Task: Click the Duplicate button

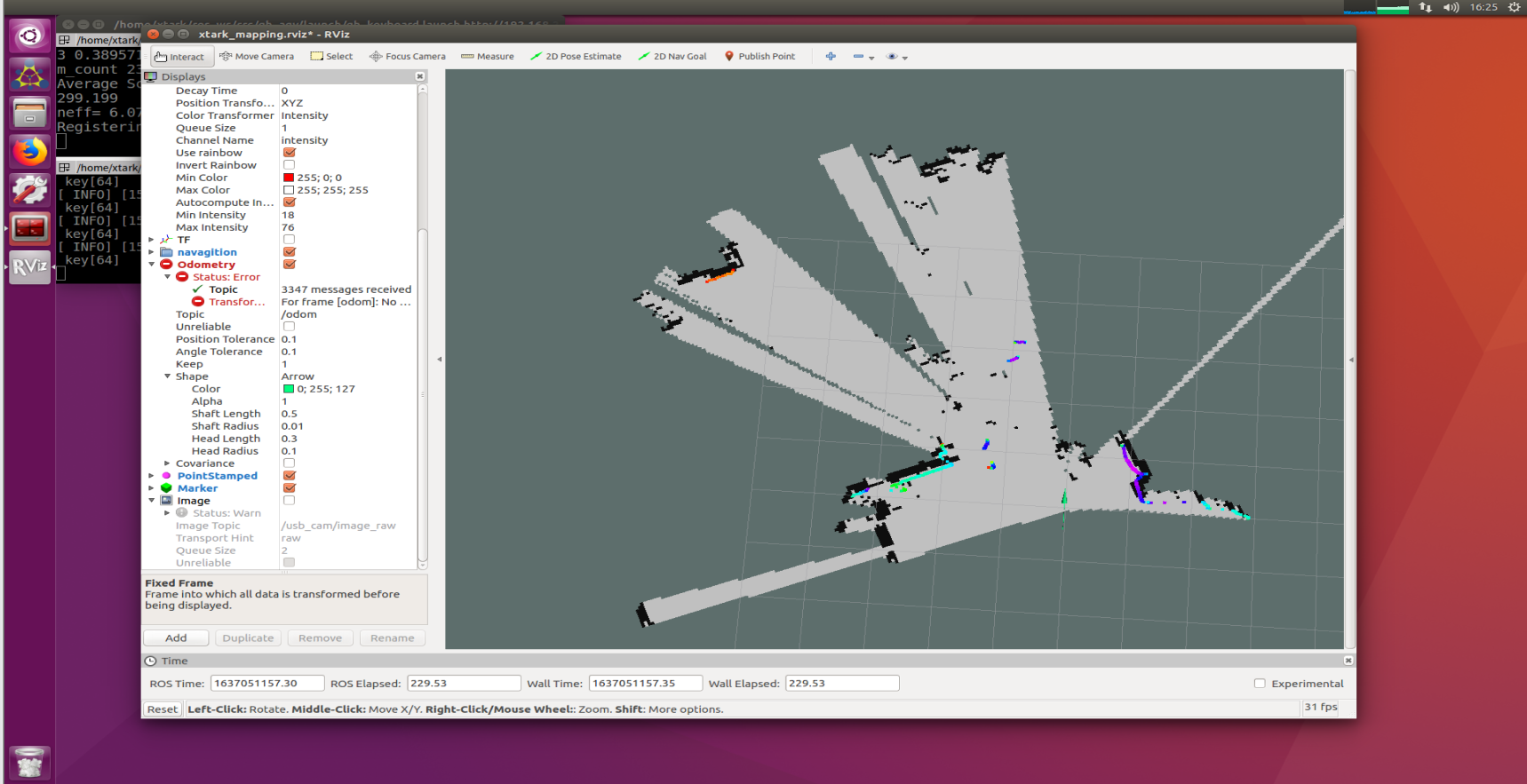Action: click(x=248, y=637)
